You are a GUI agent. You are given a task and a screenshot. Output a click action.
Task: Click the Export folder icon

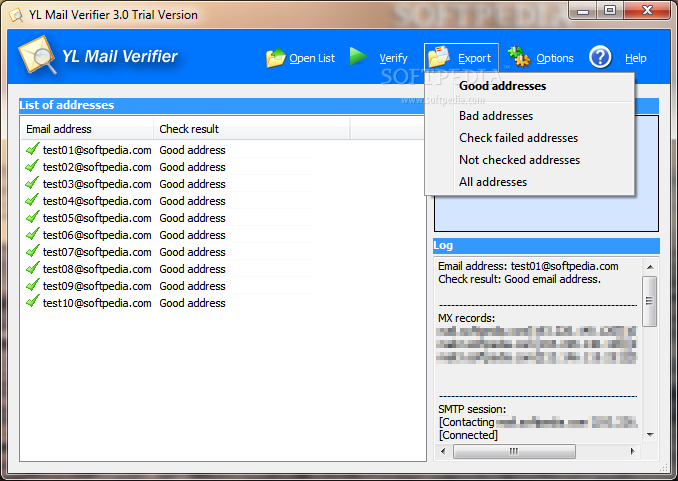438,57
